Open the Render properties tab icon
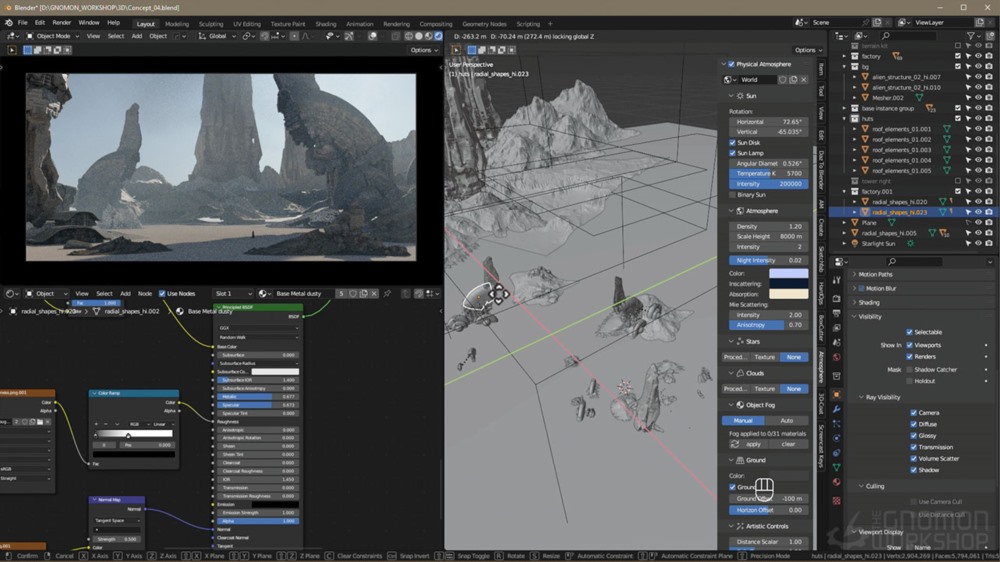 tap(837, 299)
